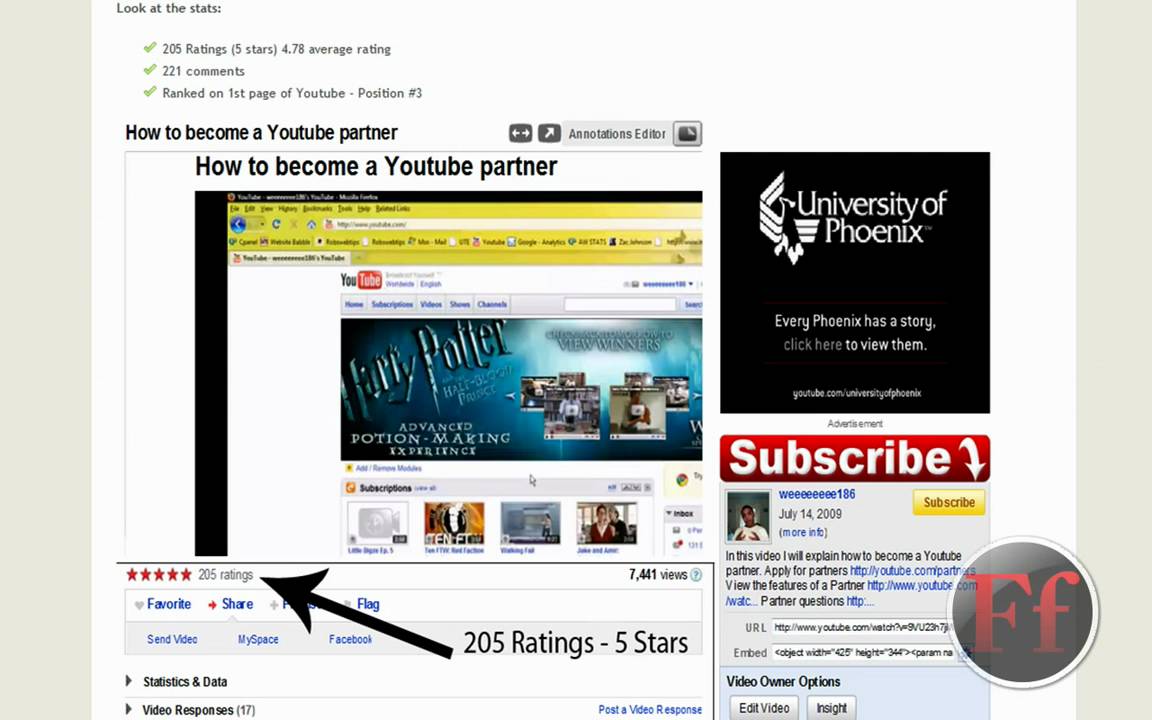Click the blue back arrow in video browser
Viewport: 1152px width, 720px height.
point(238,224)
